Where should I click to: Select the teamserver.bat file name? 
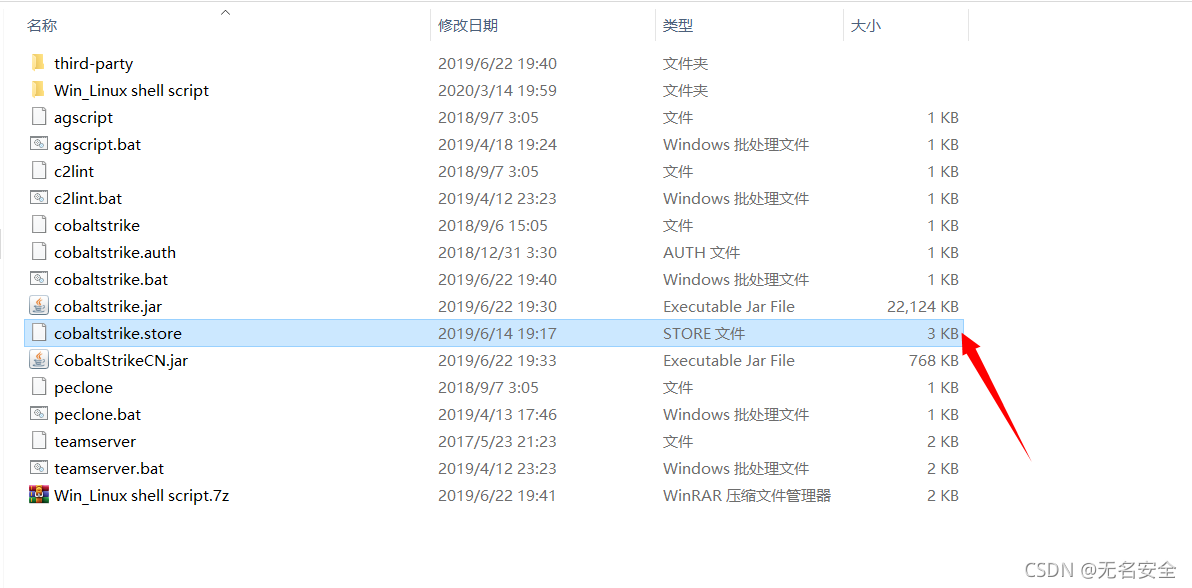coord(109,469)
